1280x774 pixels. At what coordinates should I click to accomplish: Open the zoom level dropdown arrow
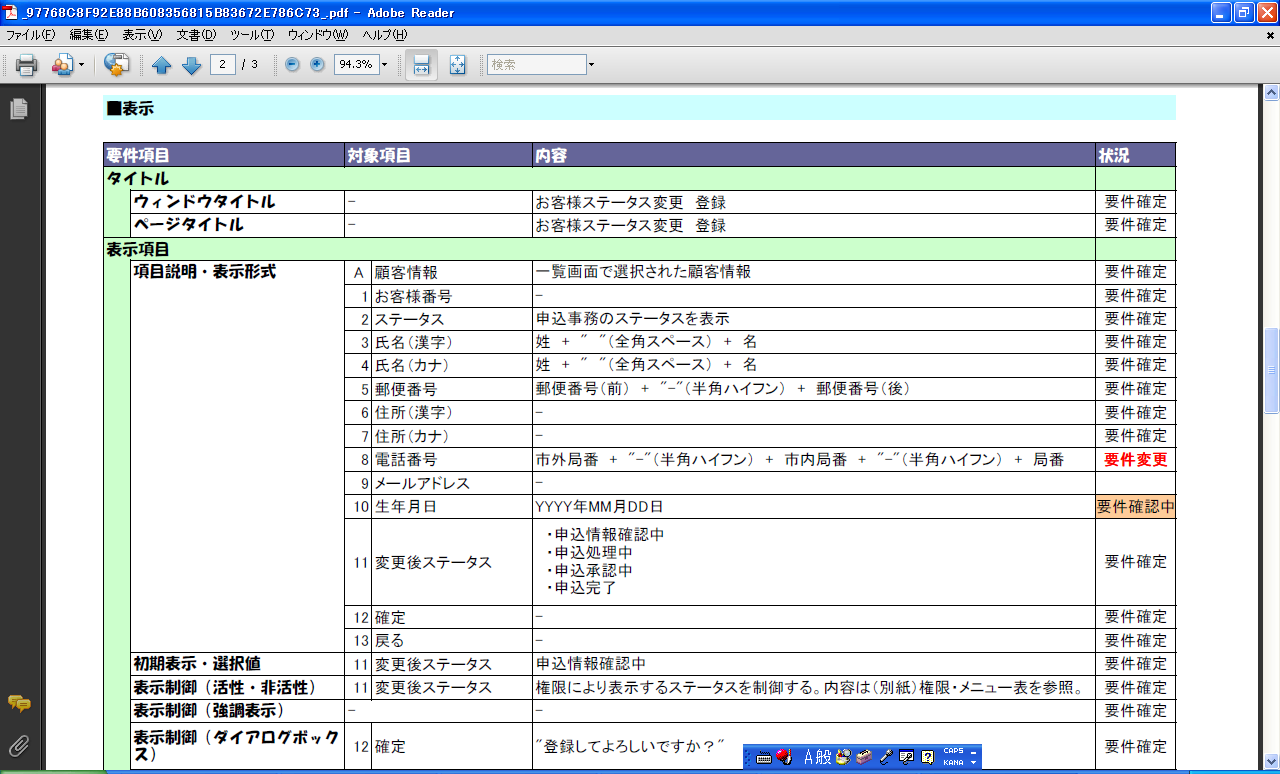click(x=384, y=64)
